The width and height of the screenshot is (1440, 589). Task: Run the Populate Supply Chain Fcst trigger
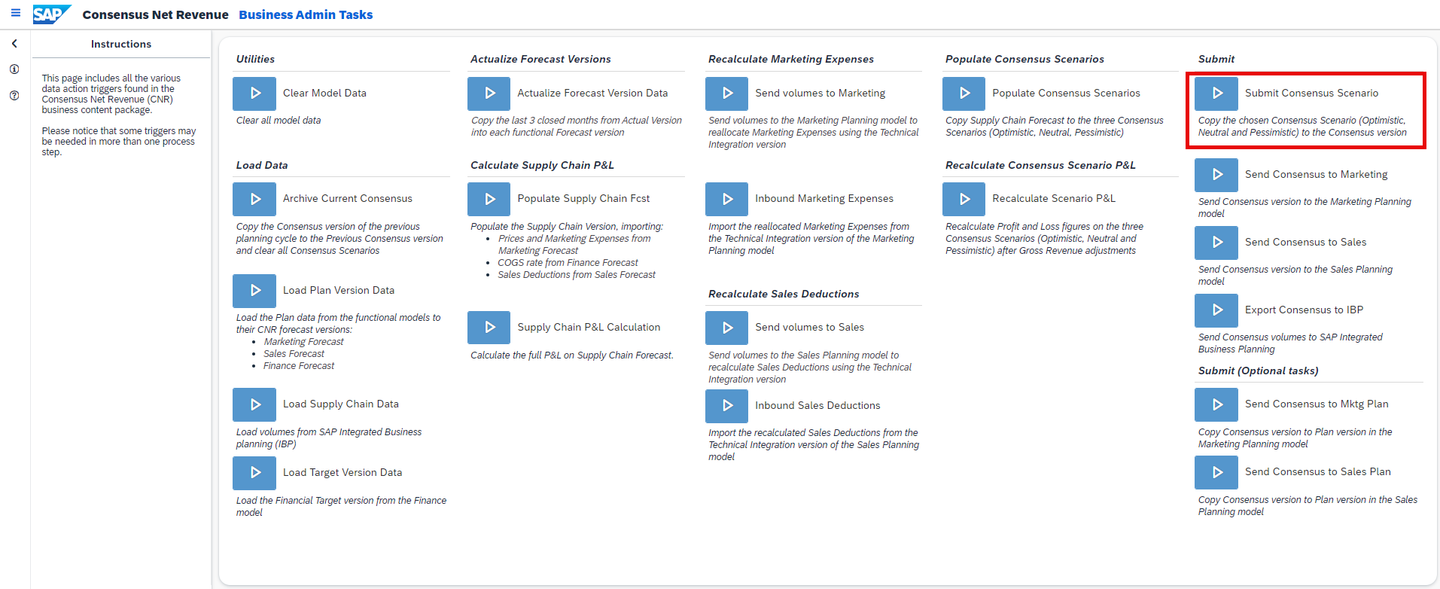489,199
